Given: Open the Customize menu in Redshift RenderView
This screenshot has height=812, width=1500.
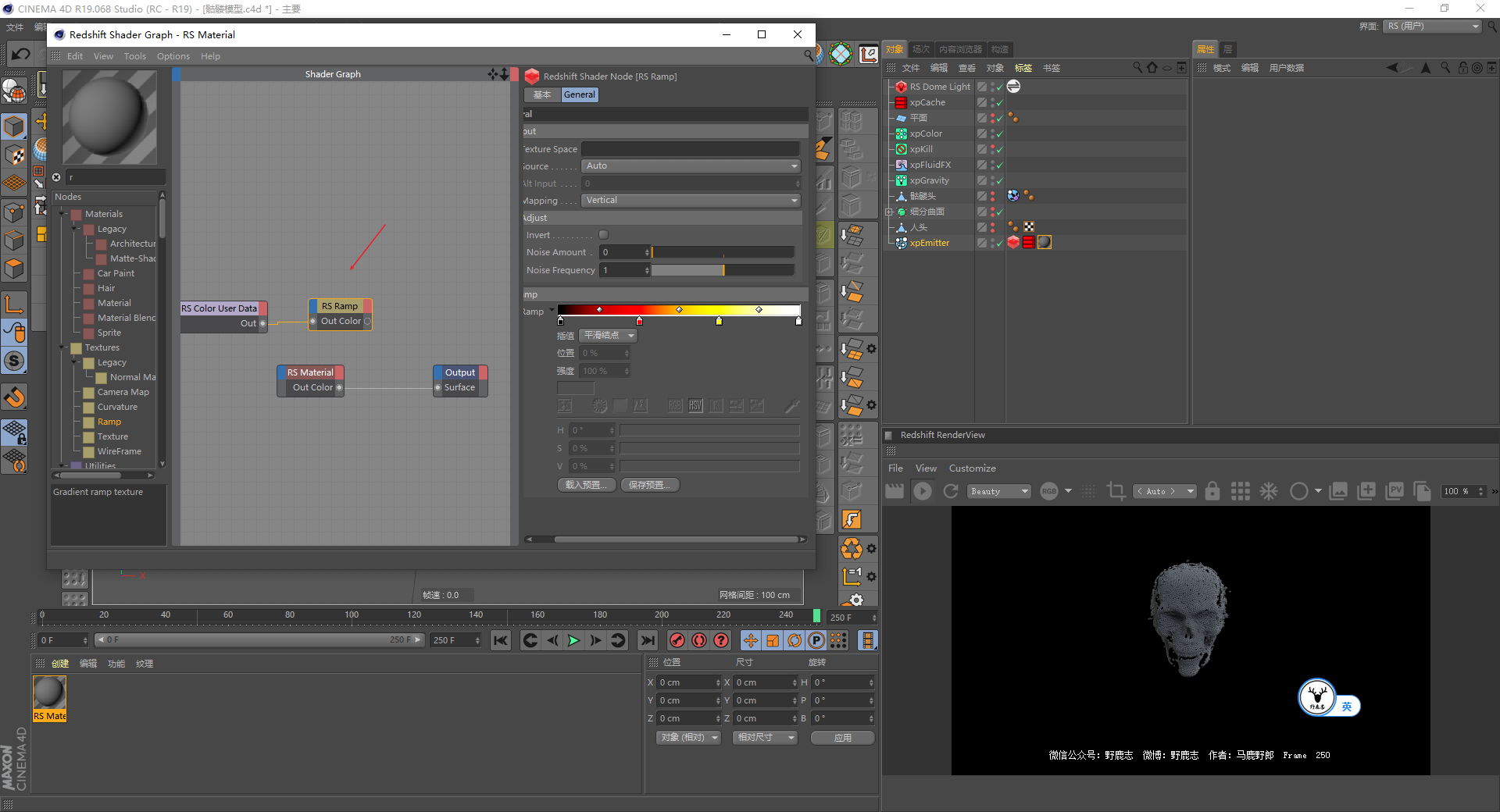Looking at the screenshot, I should point(973,468).
